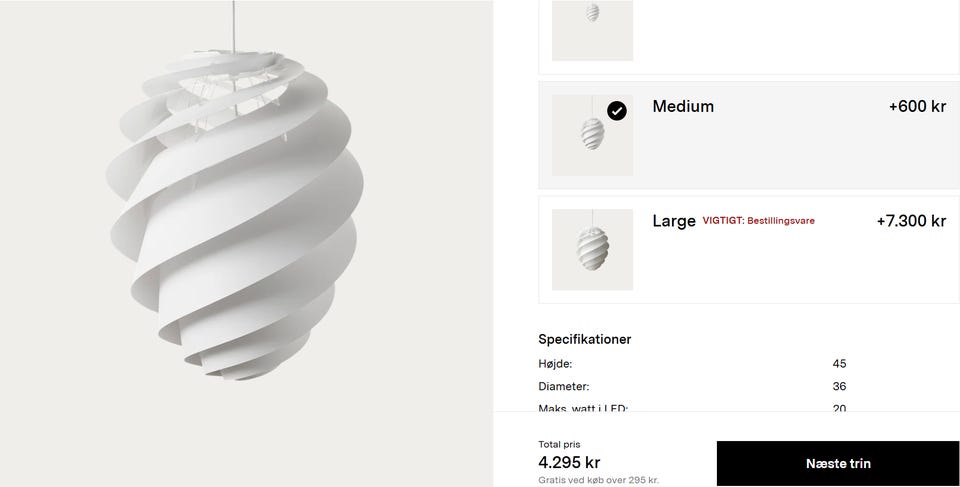Click the Medium lamp thumbnail image
960x487 pixels.
tap(592, 135)
